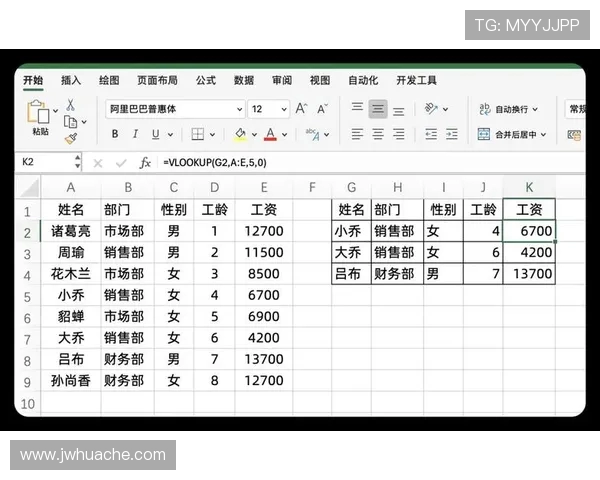Select column A header
This screenshot has width=600, height=480.
coord(71,188)
